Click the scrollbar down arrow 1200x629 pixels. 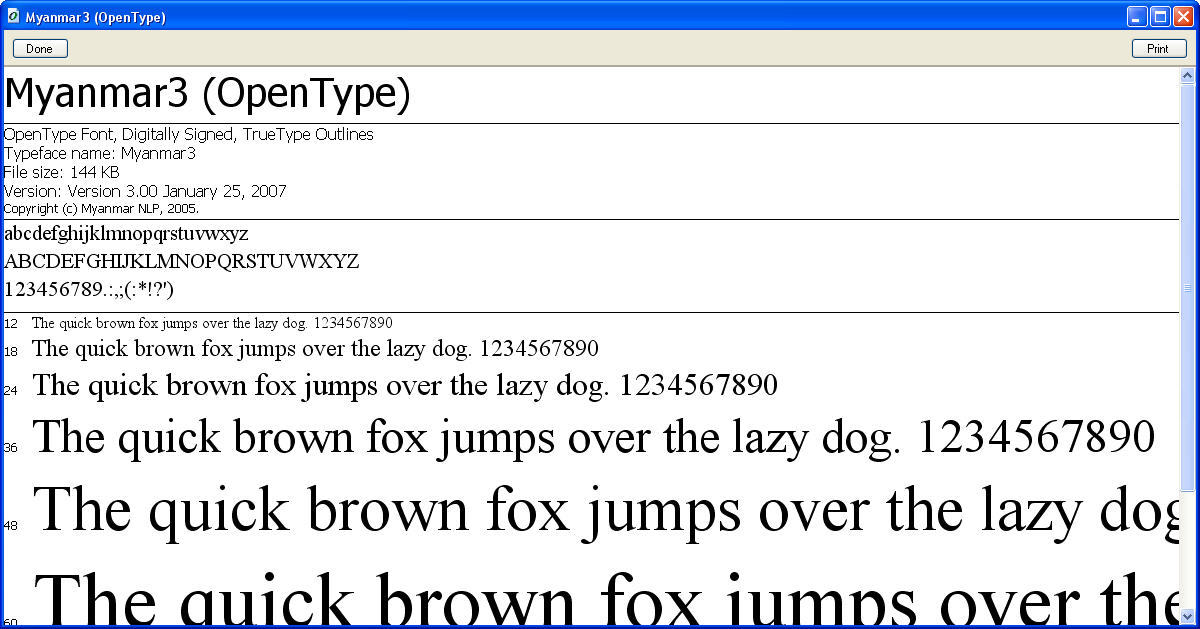coord(1188,615)
